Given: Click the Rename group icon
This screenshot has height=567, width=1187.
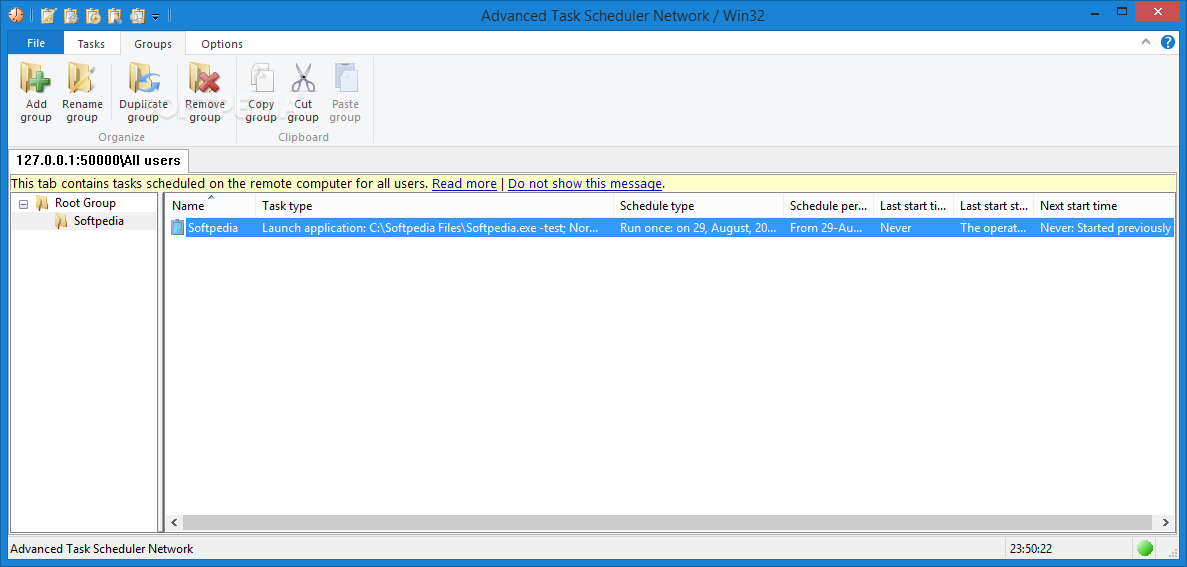Looking at the screenshot, I should (x=82, y=78).
